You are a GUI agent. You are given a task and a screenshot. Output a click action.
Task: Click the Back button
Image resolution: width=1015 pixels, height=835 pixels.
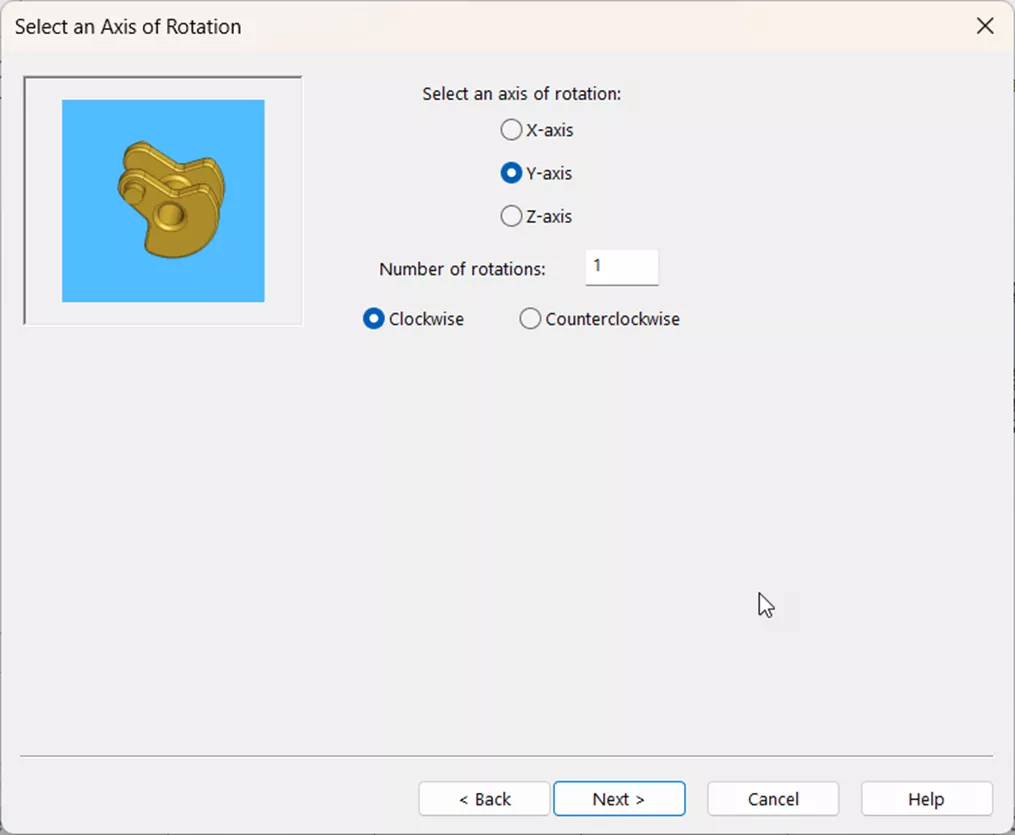click(x=484, y=798)
